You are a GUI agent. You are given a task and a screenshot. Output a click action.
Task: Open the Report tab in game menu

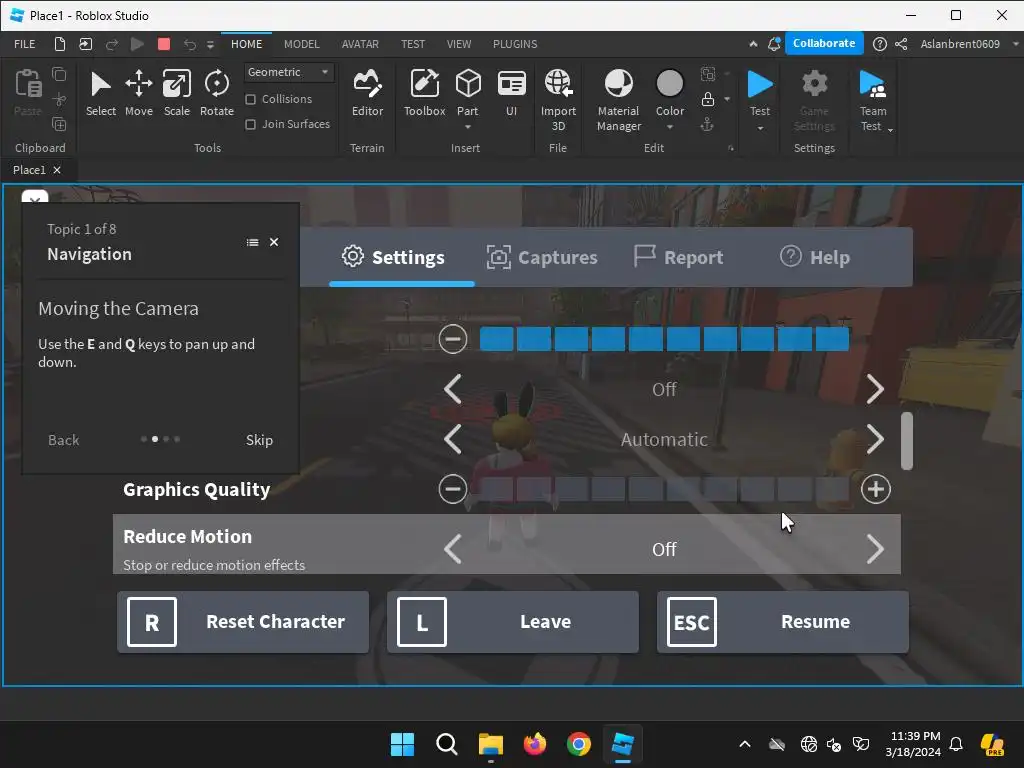[678, 257]
